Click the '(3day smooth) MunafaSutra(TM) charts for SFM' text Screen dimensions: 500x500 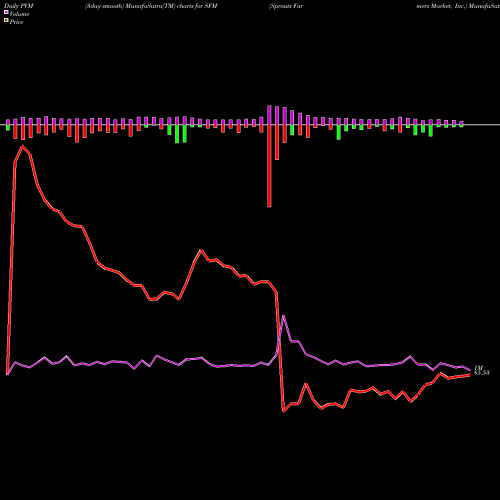[151, 6]
